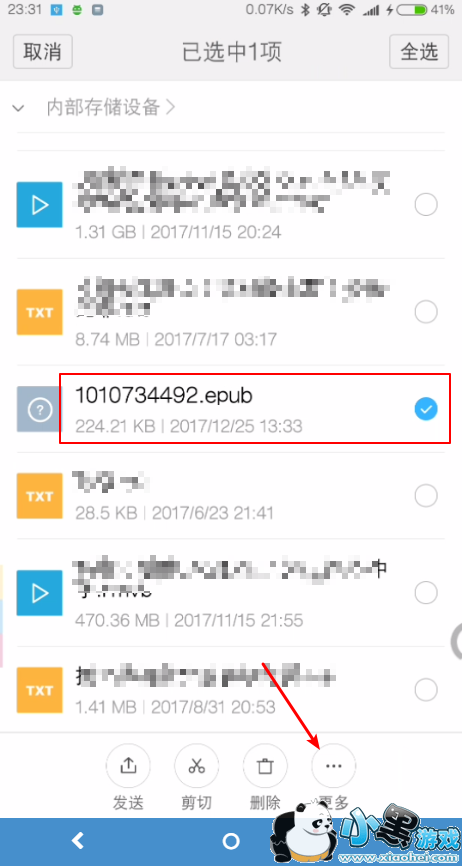Uncheck the selected 1010734492.epub checkbox
This screenshot has width=462, height=866.
426,409
